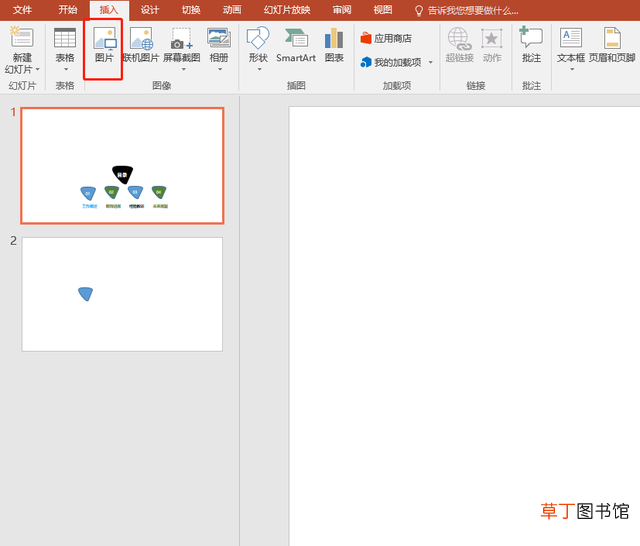Open the Animations (动画) tab

click(x=232, y=10)
